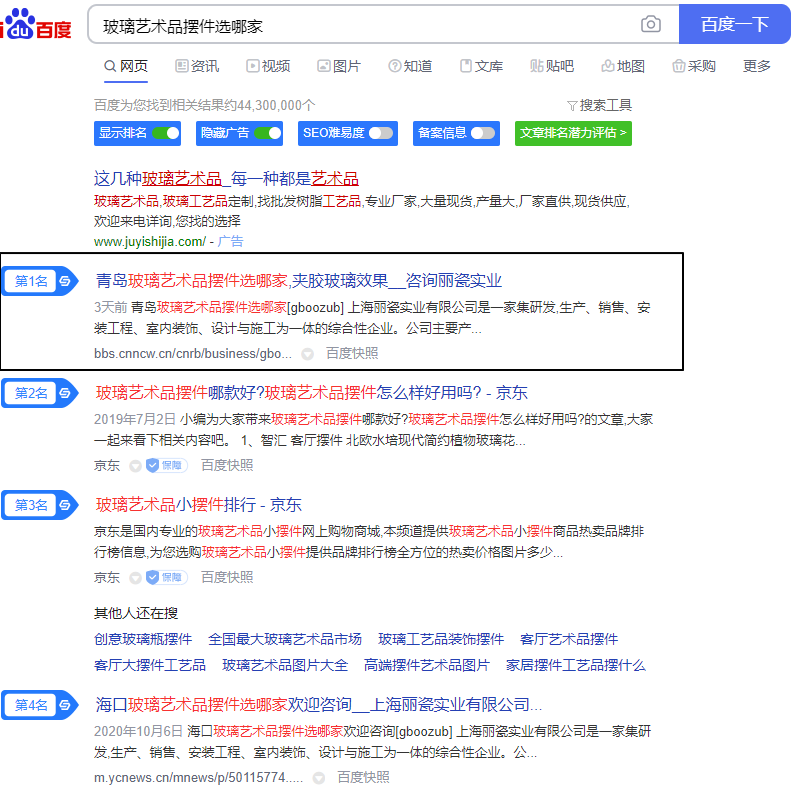This screenshot has height=800, width=800.
Task: Expand dropdown arrow next to m.ycnews.cn URL
Action: tap(319, 778)
